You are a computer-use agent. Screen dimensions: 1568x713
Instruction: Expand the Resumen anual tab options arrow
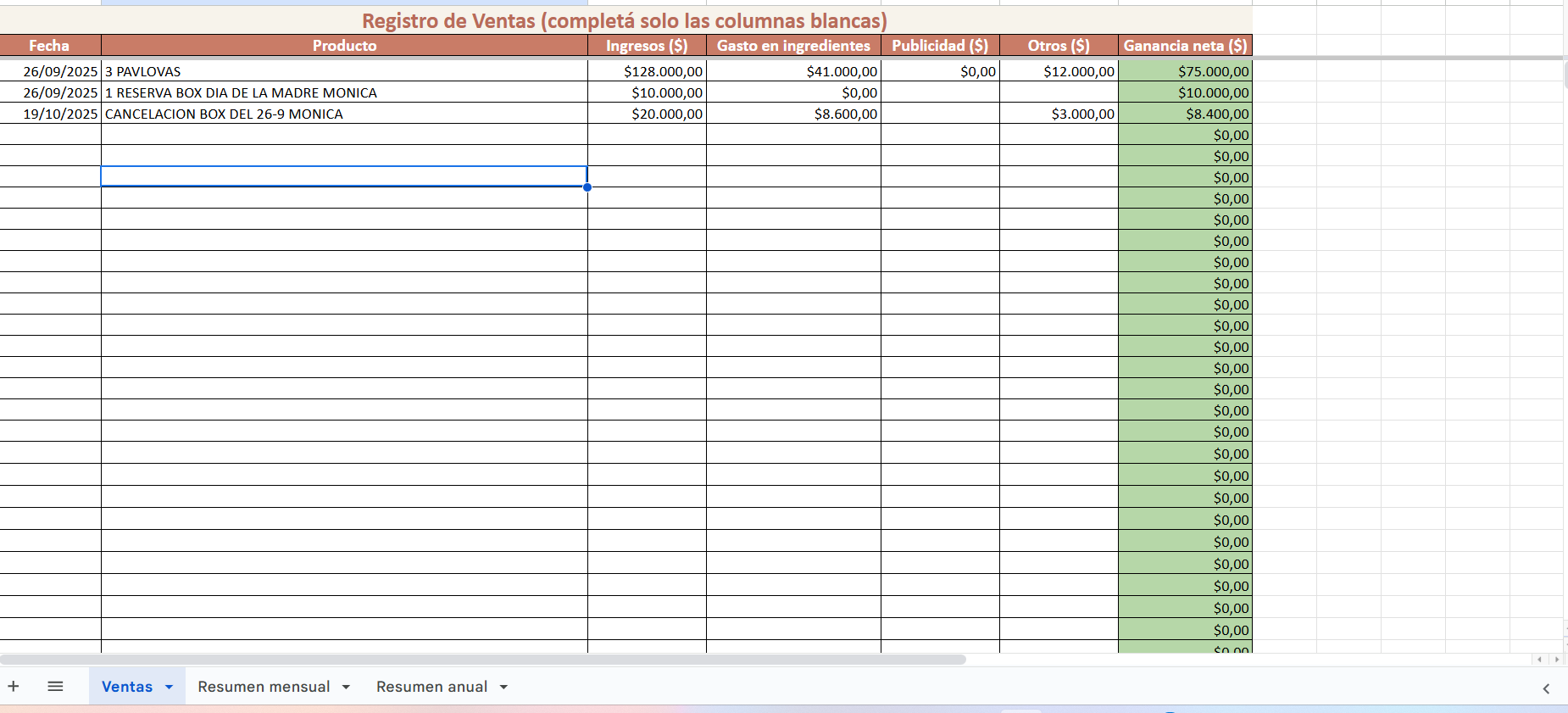pyautogui.click(x=503, y=687)
